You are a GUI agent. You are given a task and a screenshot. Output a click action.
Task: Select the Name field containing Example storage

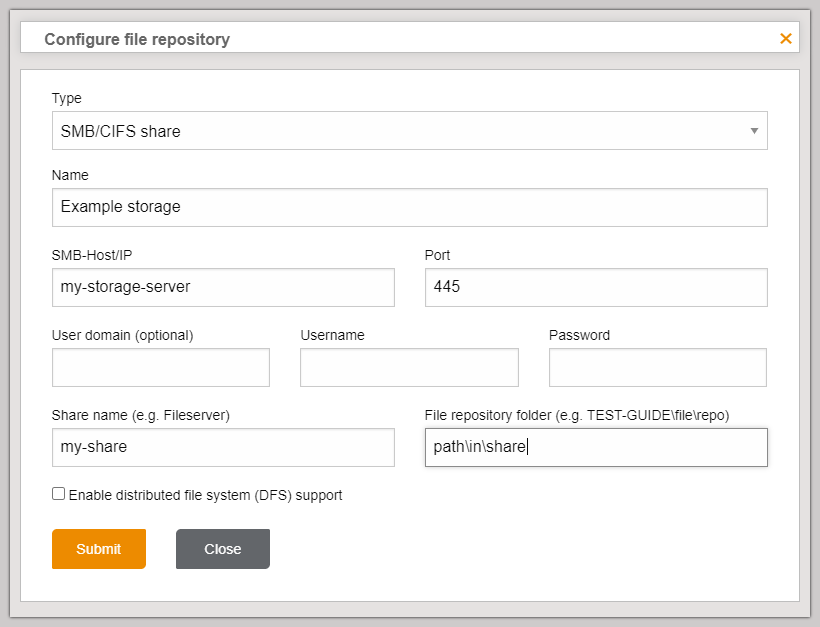409,207
